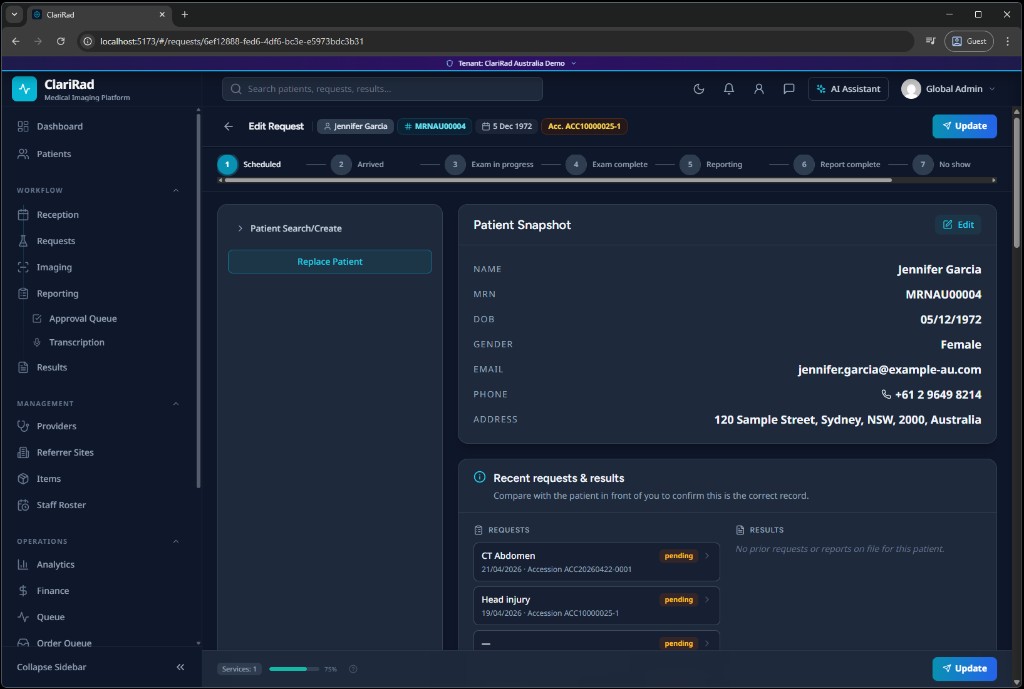This screenshot has height=689, width=1024.
Task: Select Exam in progress step
Action: (x=489, y=165)
